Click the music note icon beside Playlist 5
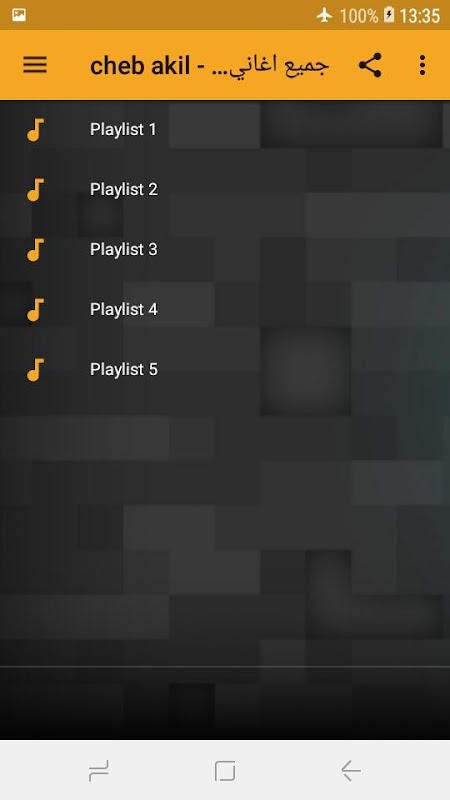450x800 pixels. click(x=35, y=369)
